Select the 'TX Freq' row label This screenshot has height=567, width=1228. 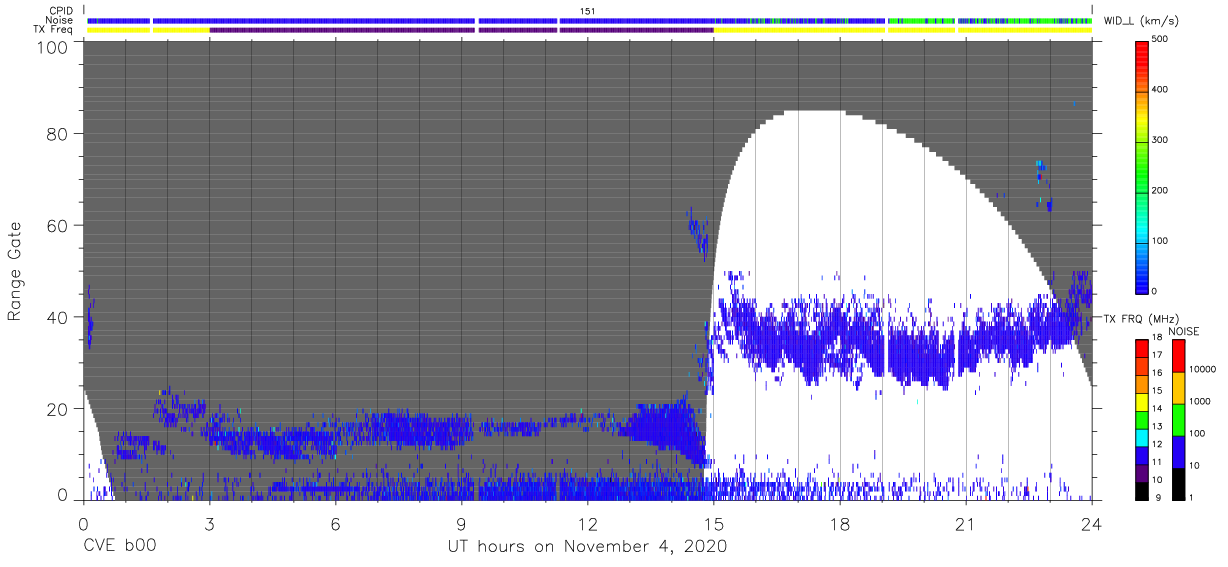pos(55,29)
